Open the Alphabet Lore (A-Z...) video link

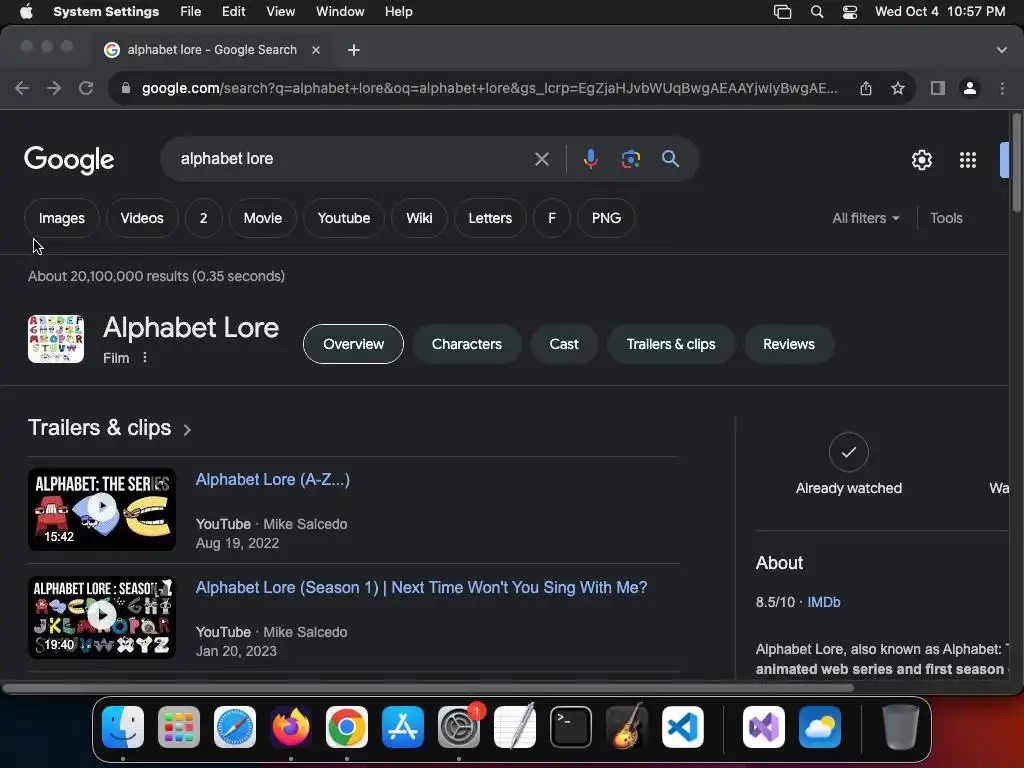click(273, 479)
